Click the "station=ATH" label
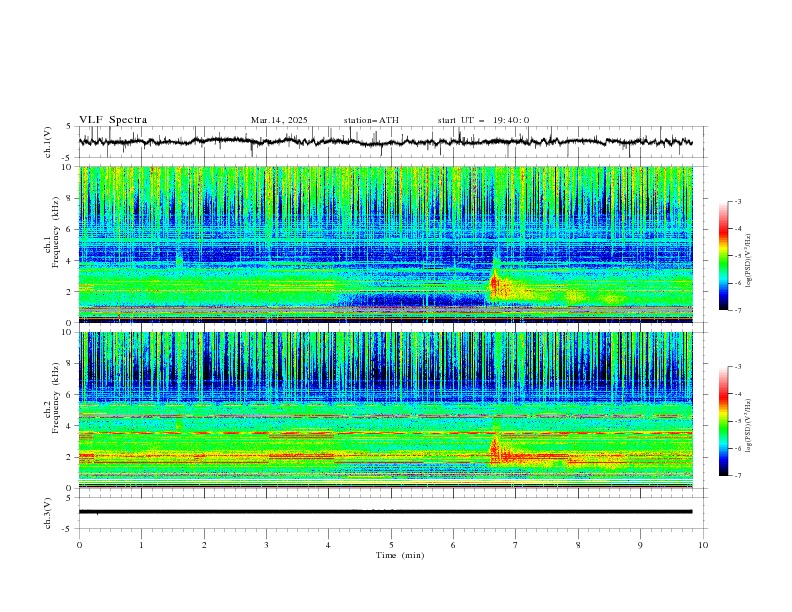This screenshot has height=612, width=792. [x=371, y=120]
